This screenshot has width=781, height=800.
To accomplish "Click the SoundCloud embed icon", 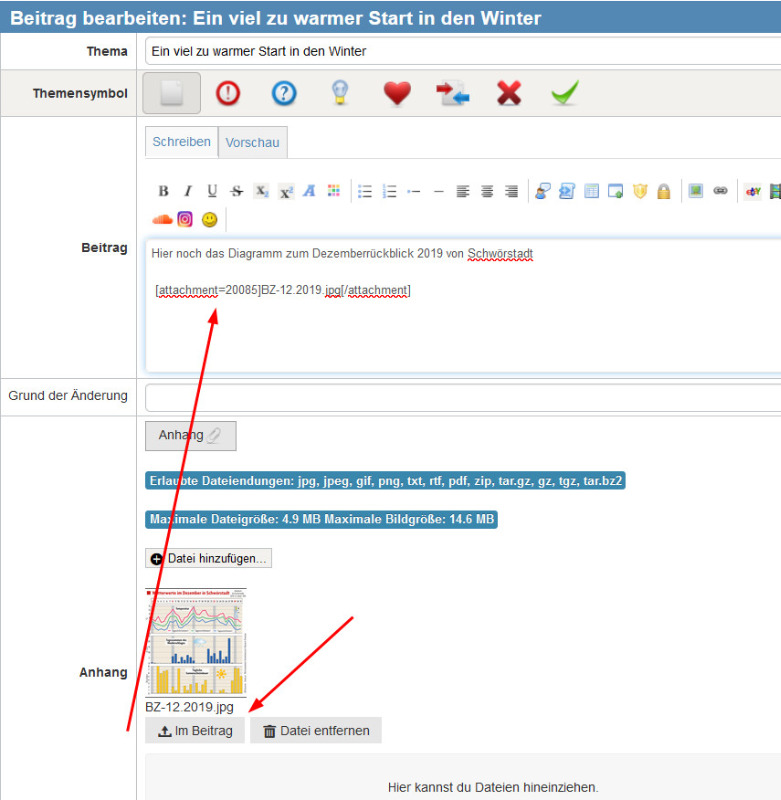I will click(x=161, y=219).
